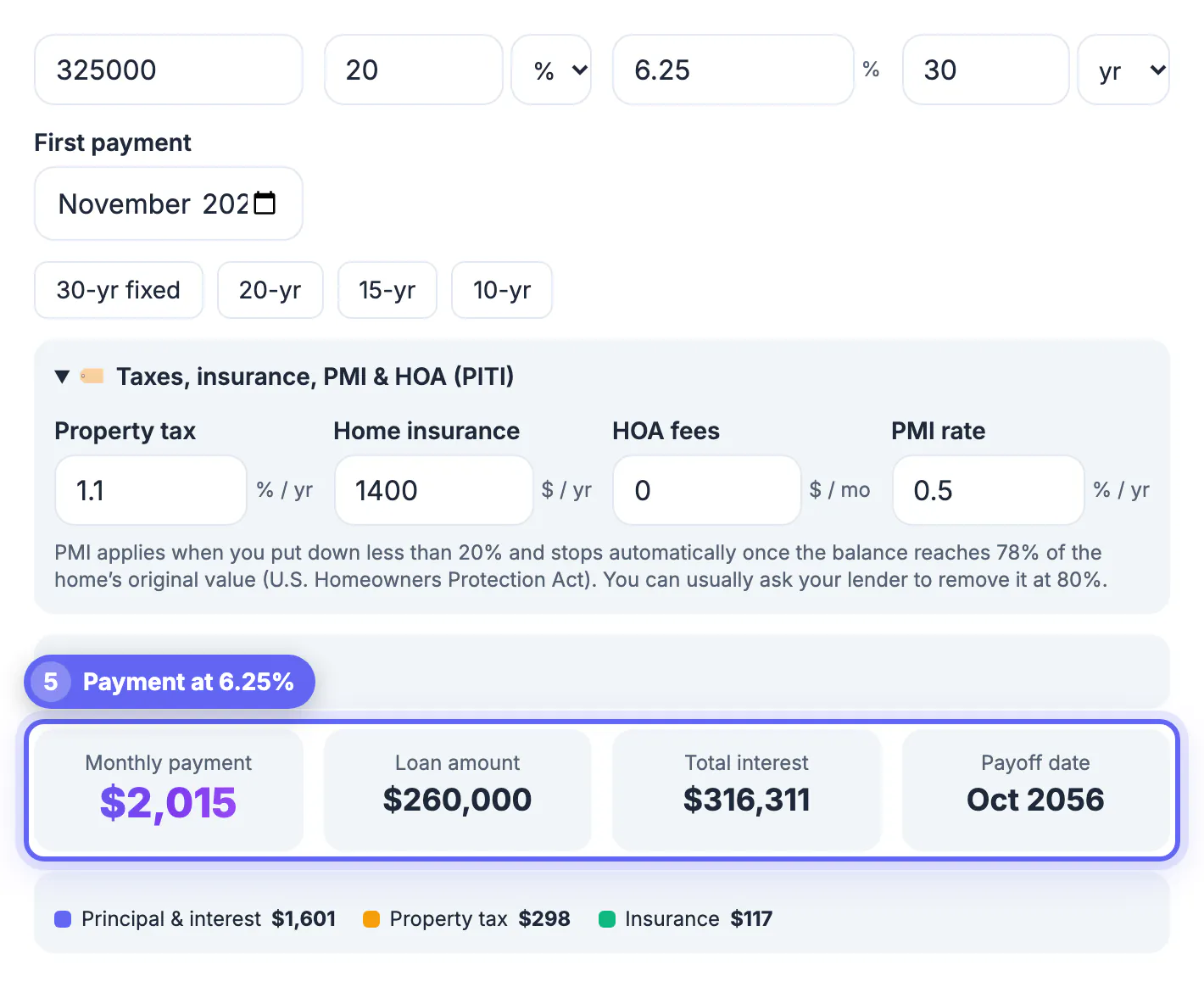Image resolution: width=1204 pixels, height=987 pixels.
Task: Click the purple Principal & interest legend swatch
Action: 63,919
